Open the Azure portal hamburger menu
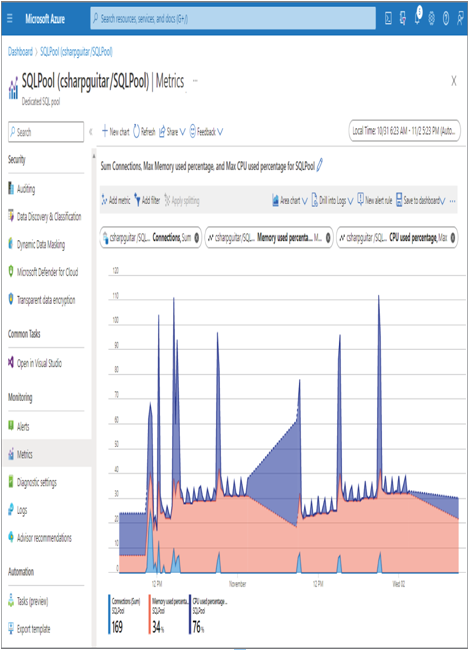Image resolution: width=468 pixels, height=650 pixels. [10, 19]
